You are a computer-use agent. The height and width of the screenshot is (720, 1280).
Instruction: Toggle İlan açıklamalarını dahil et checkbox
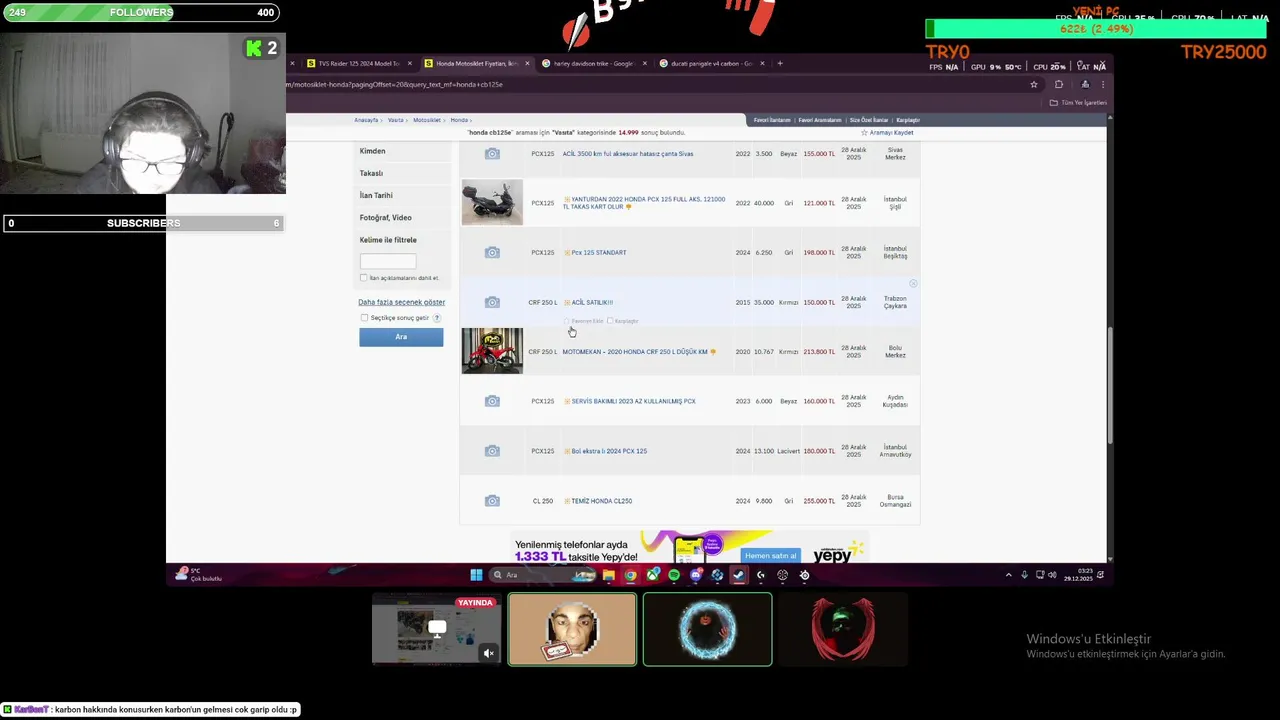(x=363, y=278)
